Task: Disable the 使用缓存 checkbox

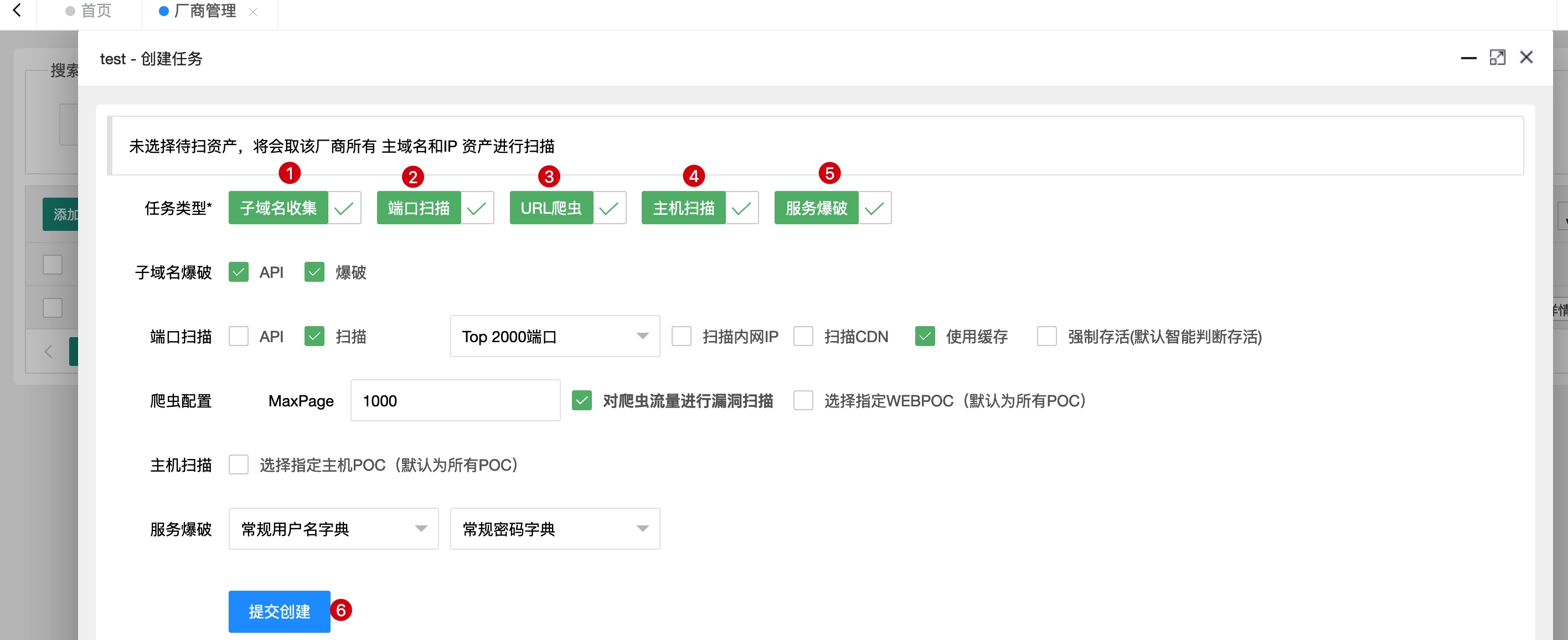Action: coord(925,337)
